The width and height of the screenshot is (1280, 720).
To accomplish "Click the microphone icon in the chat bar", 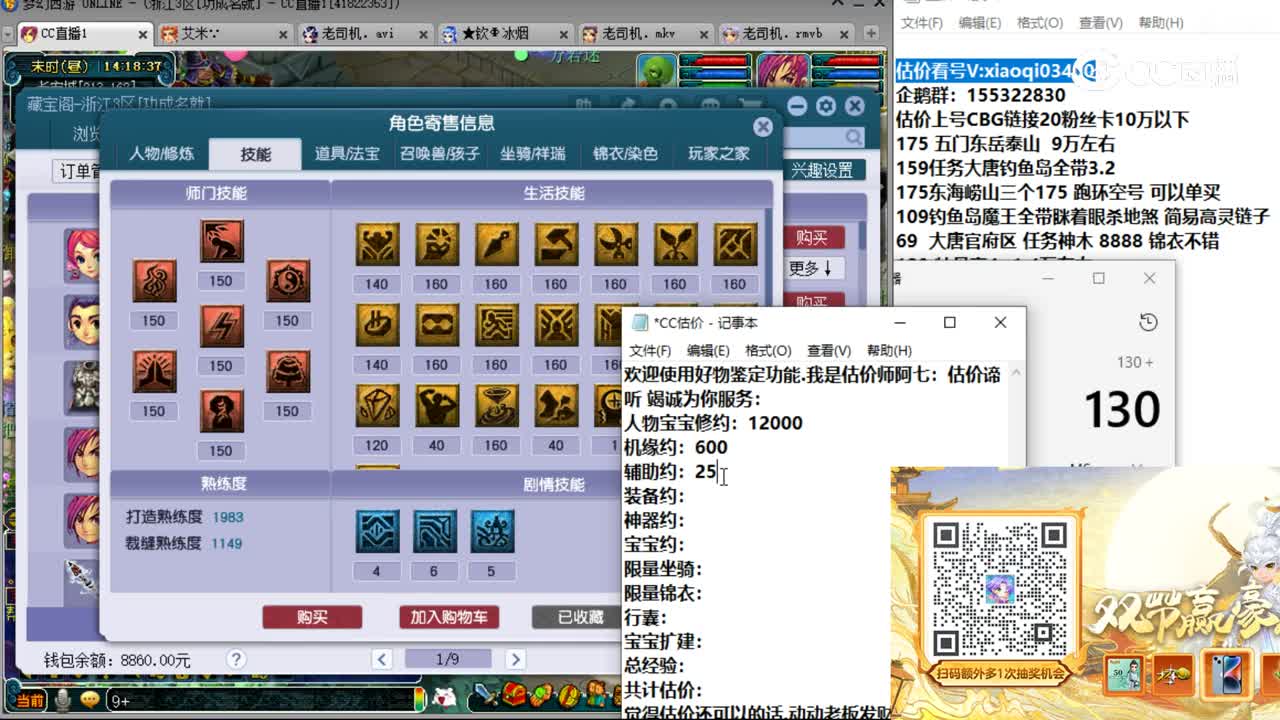I will (63, 701).
